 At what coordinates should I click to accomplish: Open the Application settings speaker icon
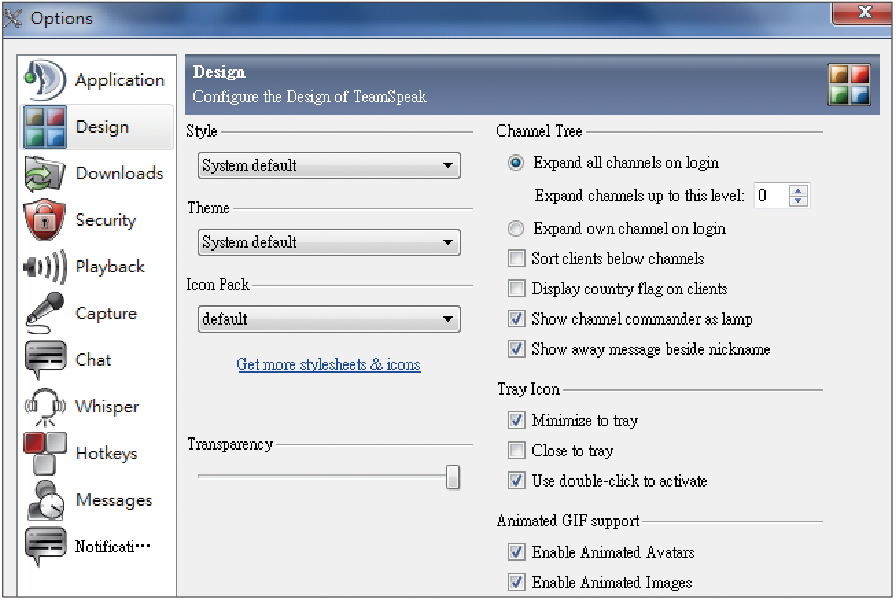click(x=45, y=80)
